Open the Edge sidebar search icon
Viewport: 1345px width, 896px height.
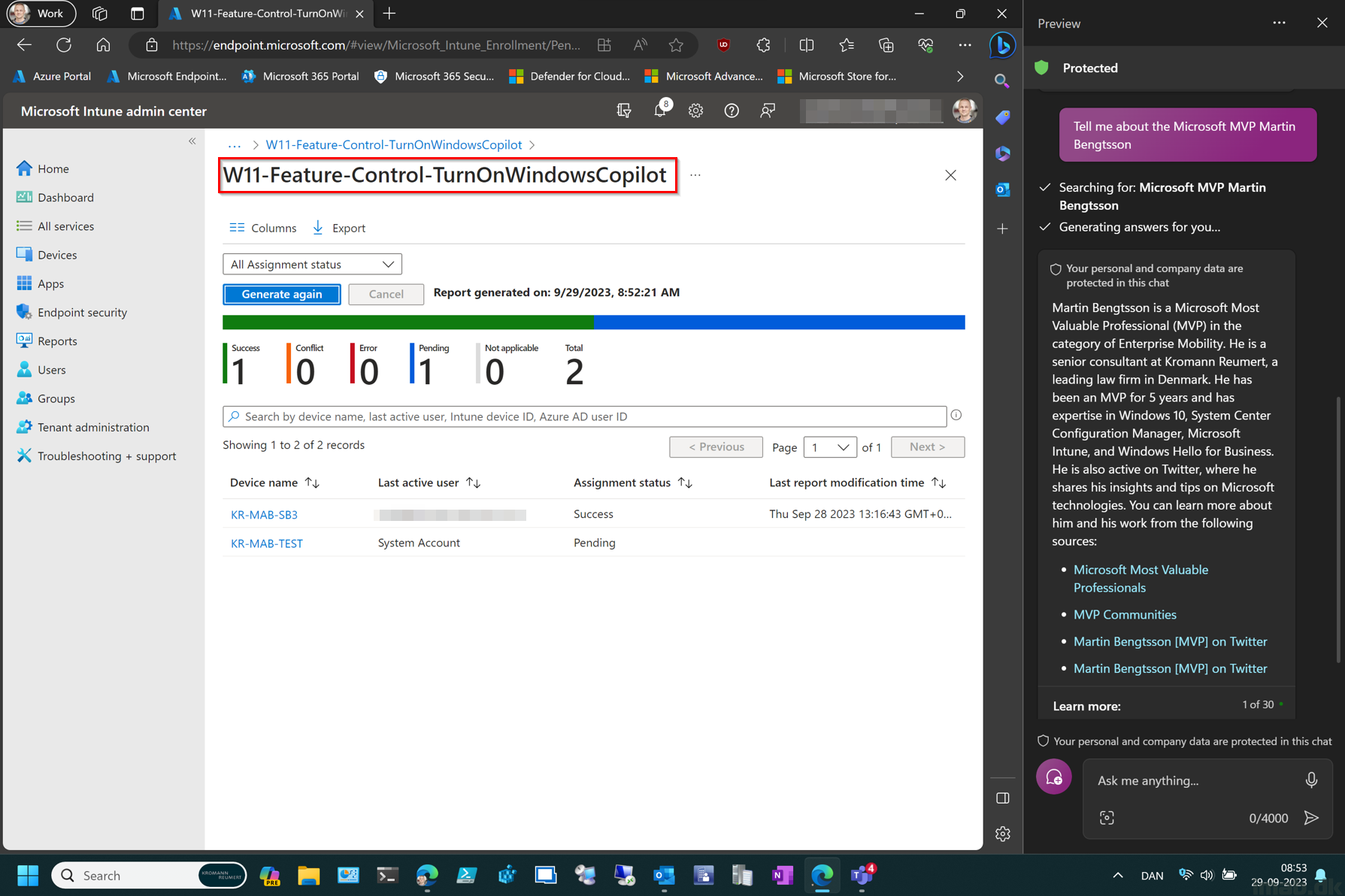(x=1002, y=81)
